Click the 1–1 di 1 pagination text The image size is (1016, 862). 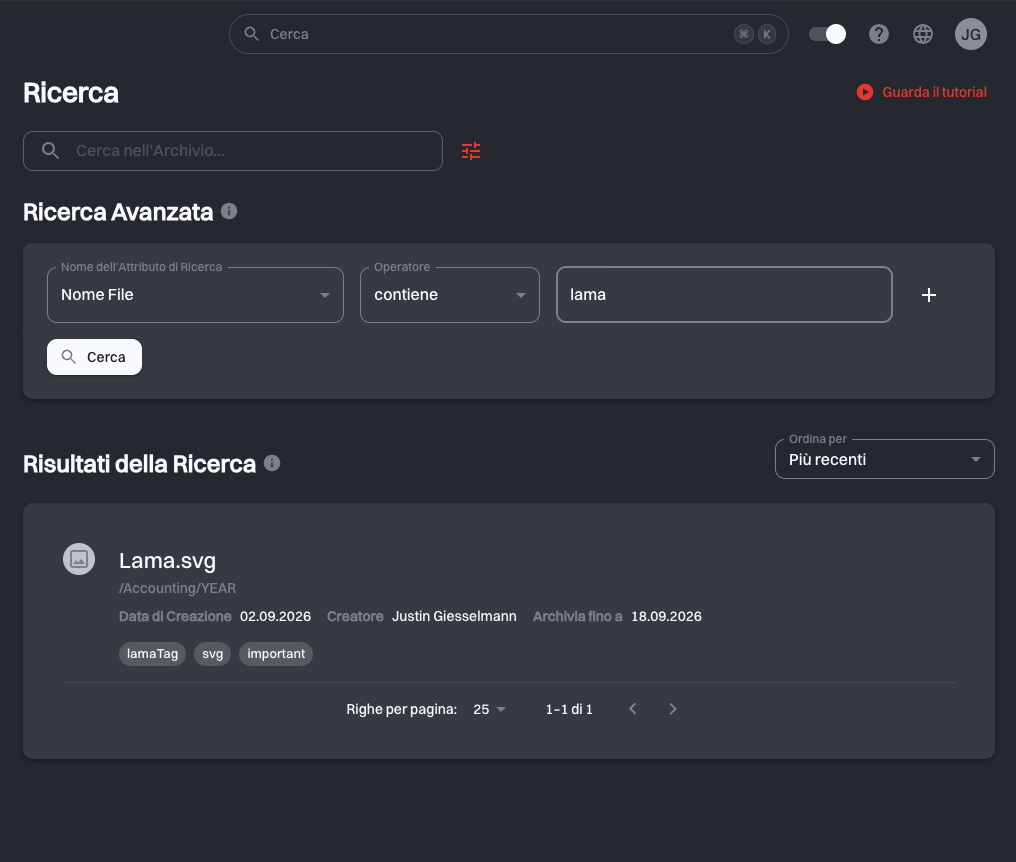[x=569, y=709]
